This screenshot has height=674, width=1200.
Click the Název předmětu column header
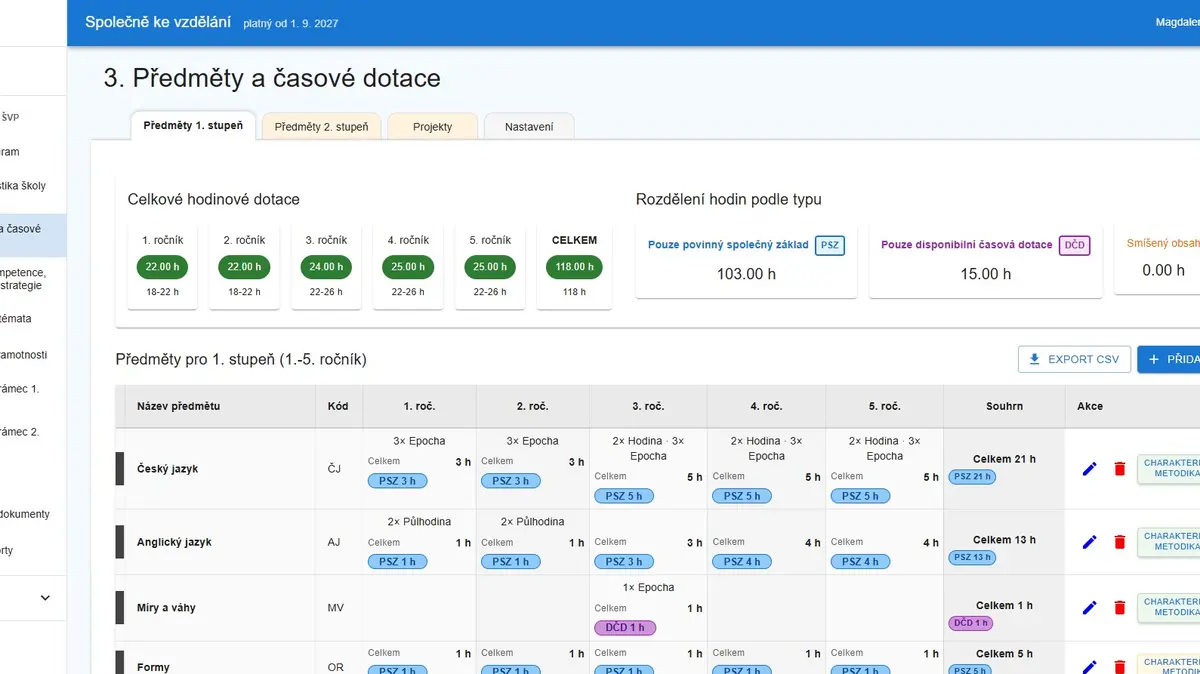(178, 406)
